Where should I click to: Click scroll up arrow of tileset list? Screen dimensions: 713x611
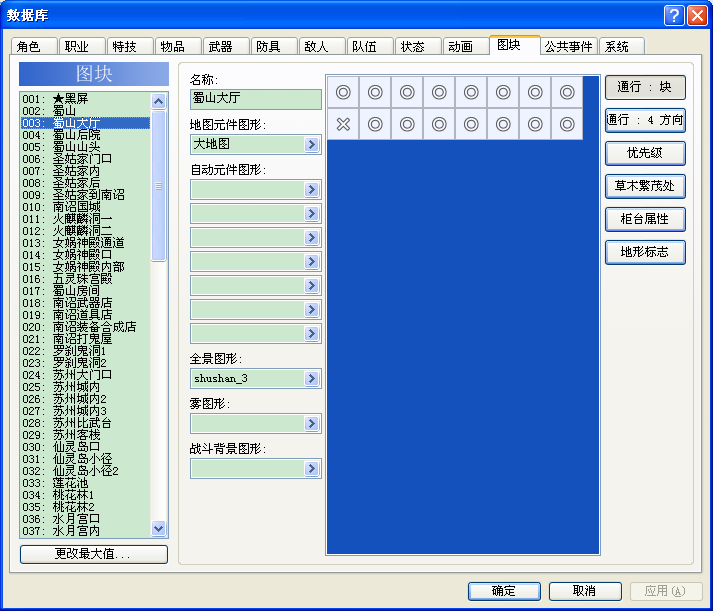click(158, 101)
